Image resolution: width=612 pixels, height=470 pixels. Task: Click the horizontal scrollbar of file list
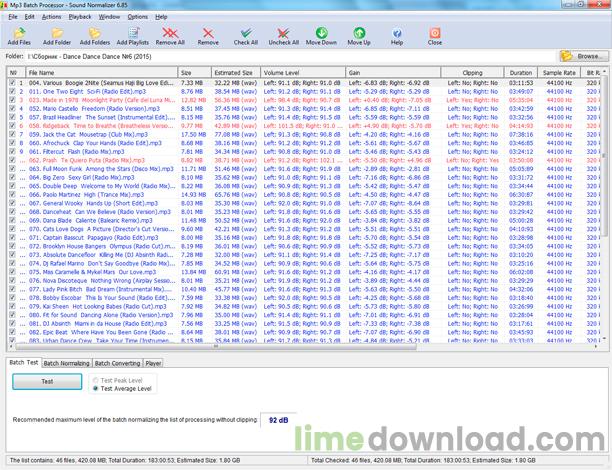[215, 347]
